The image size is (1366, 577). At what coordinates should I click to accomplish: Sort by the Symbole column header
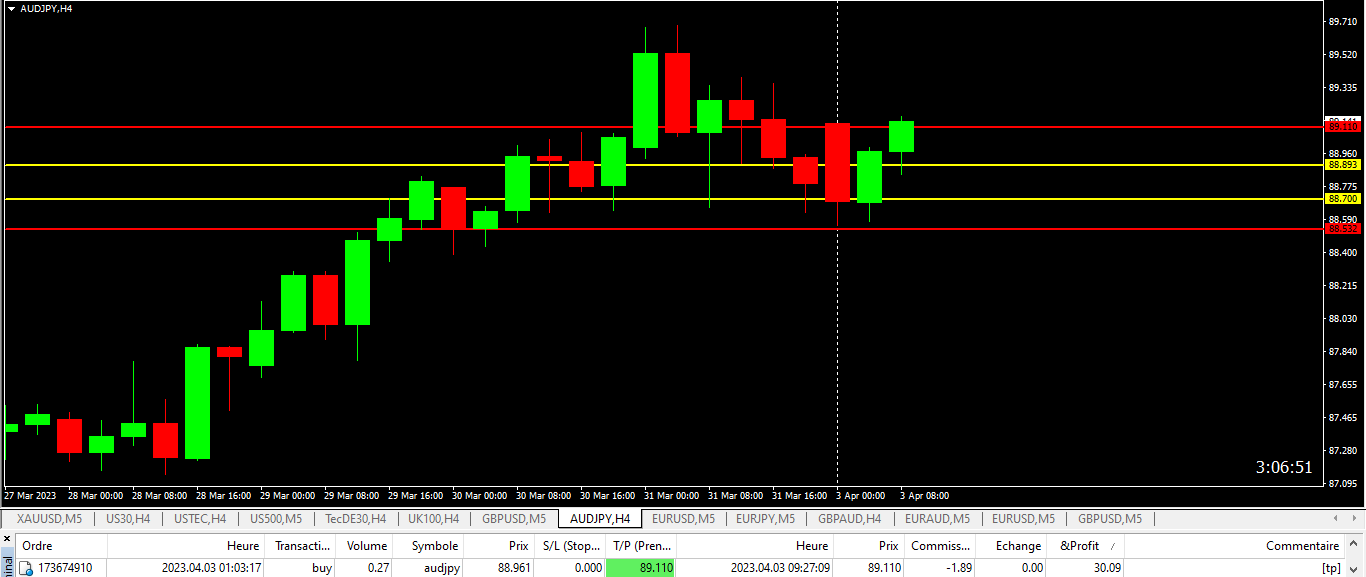429,546
